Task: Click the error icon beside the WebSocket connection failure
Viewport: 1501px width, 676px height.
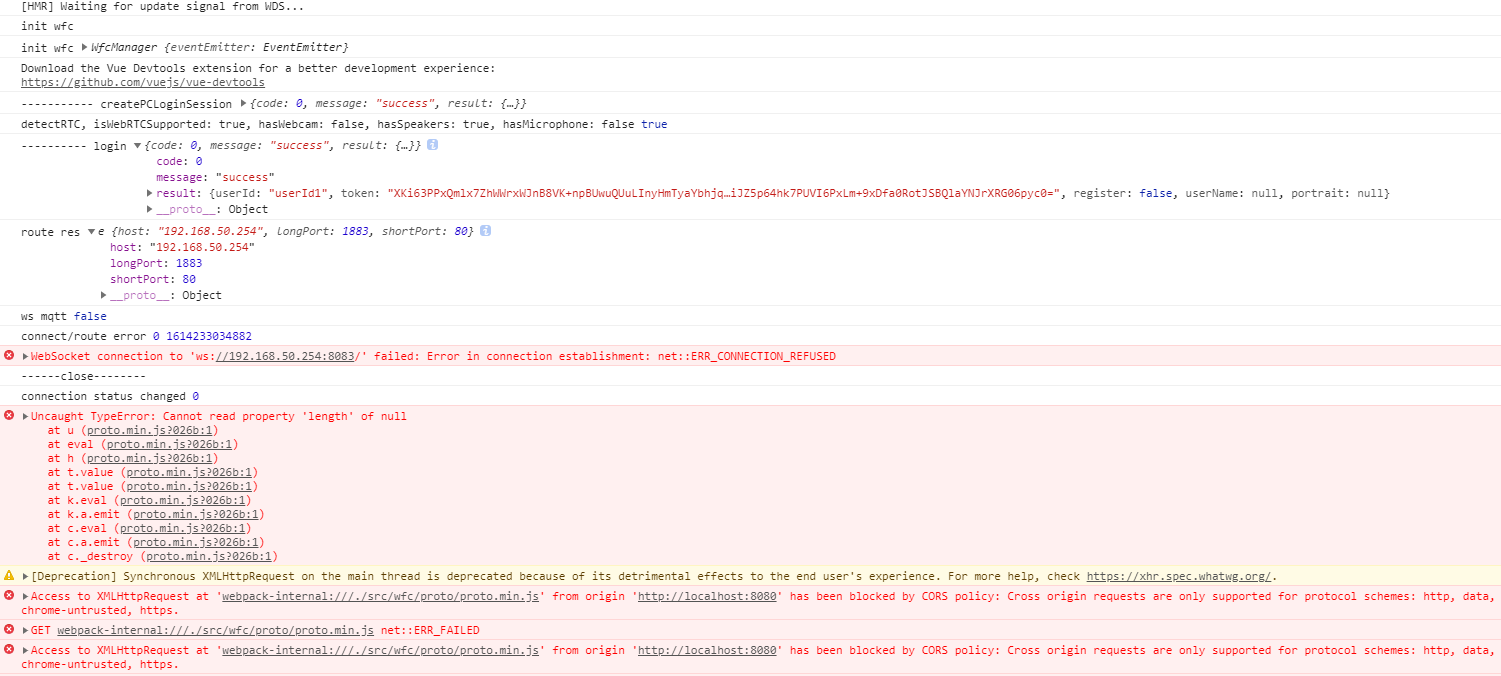Action: pos(9,355)
